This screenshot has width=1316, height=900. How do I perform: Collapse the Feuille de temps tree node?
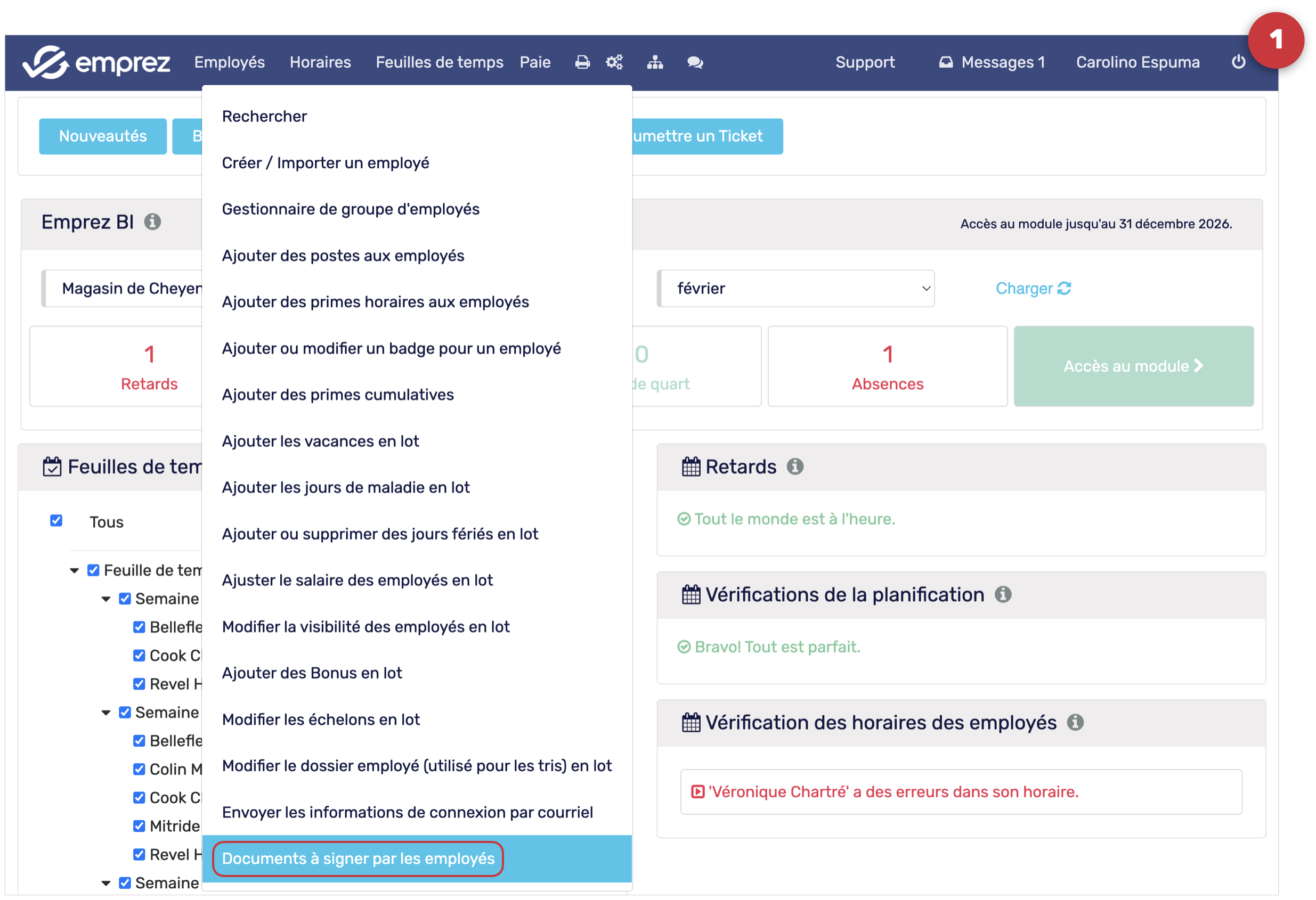click(74, 570)
